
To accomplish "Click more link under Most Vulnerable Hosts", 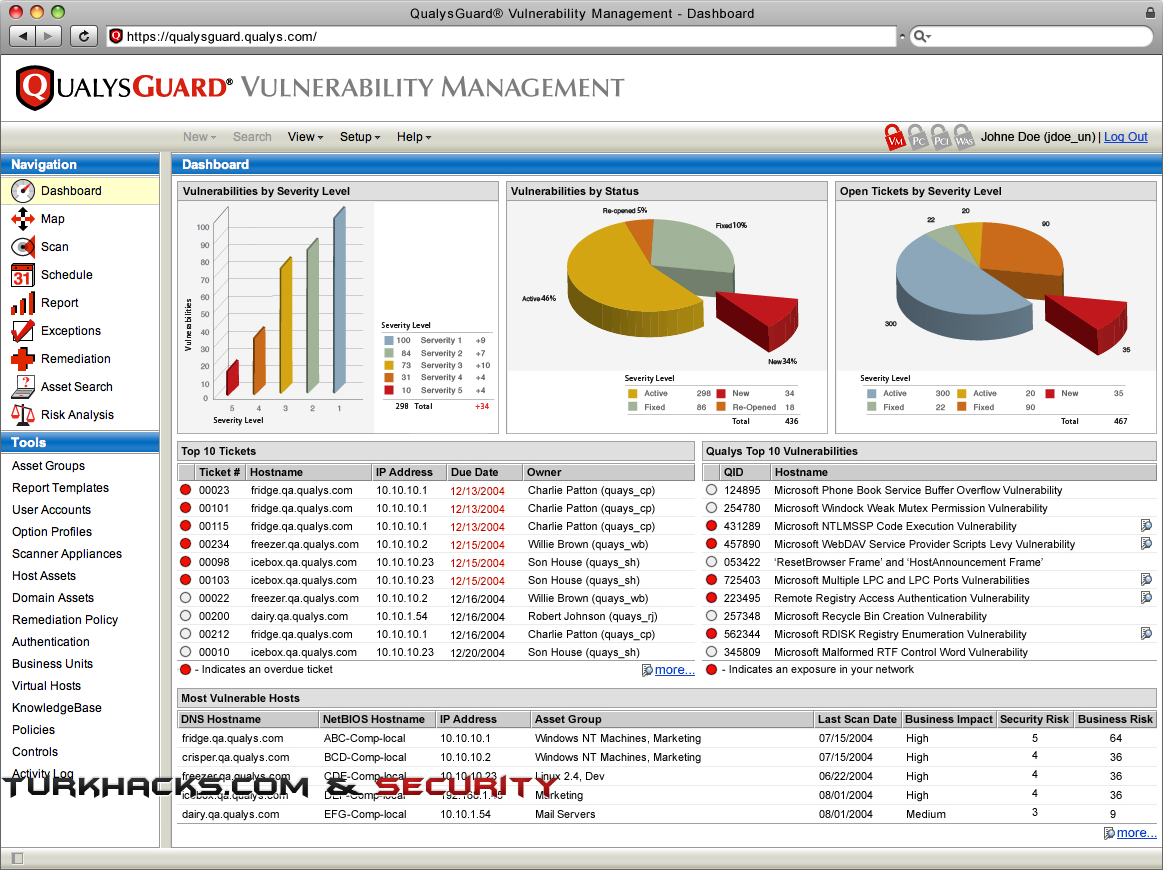I will tap(1136, 833).
